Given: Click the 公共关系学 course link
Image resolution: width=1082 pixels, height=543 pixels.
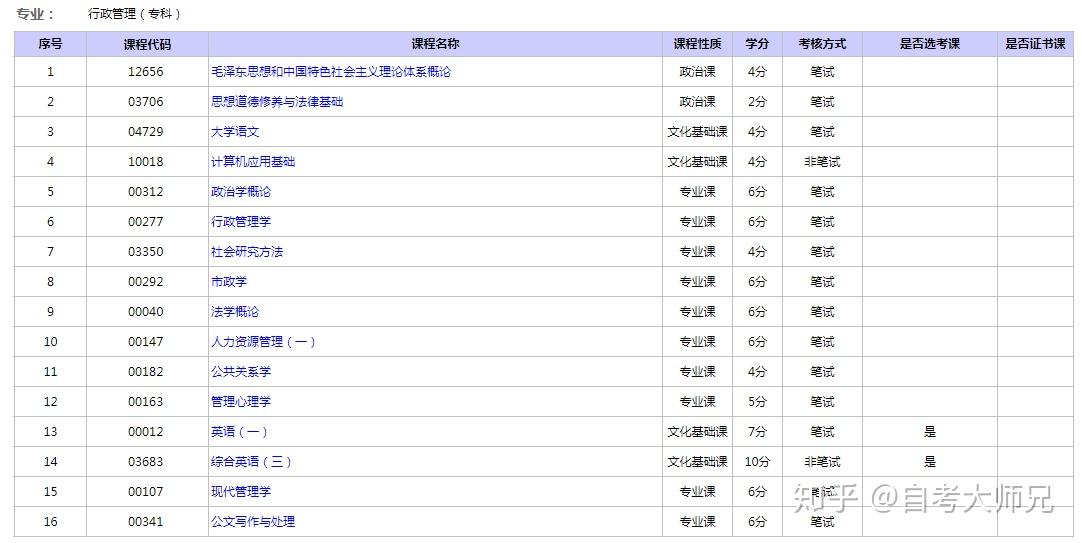Looking at the screenshot, I should click(241, 372).
